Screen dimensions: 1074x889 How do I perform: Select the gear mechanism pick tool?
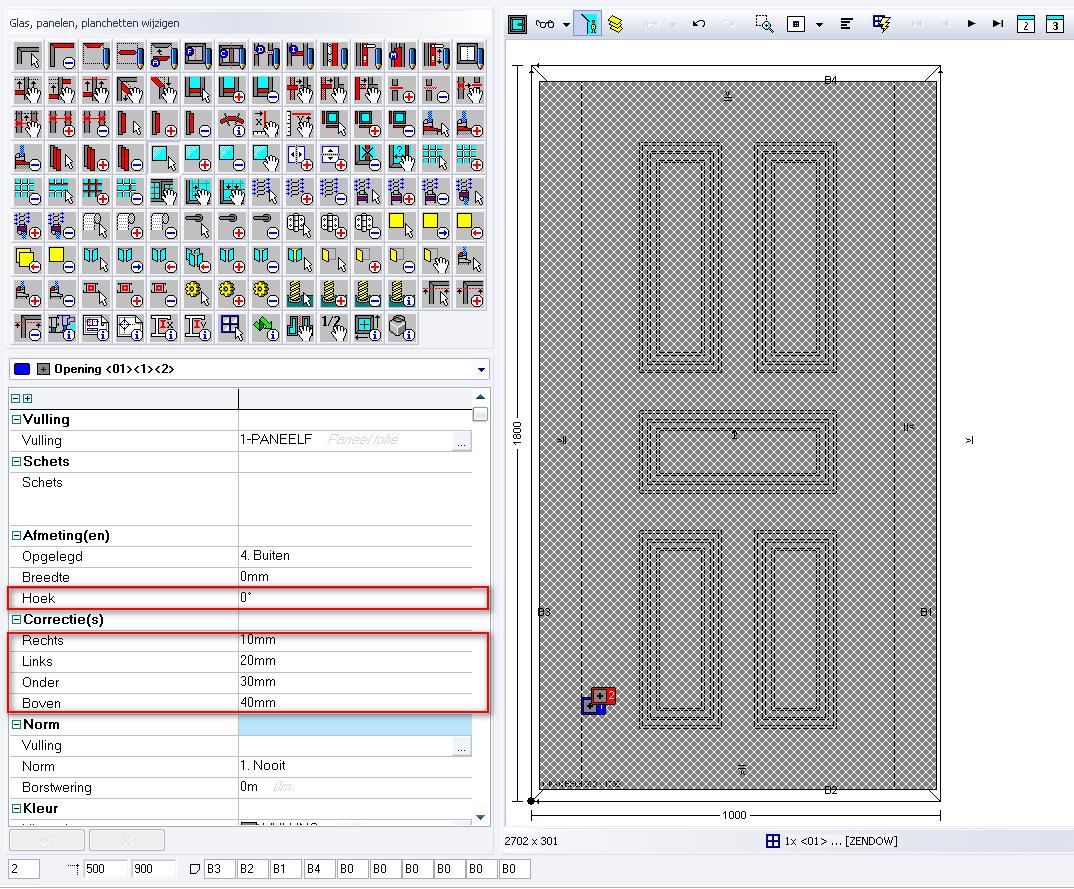click(198, 293)
